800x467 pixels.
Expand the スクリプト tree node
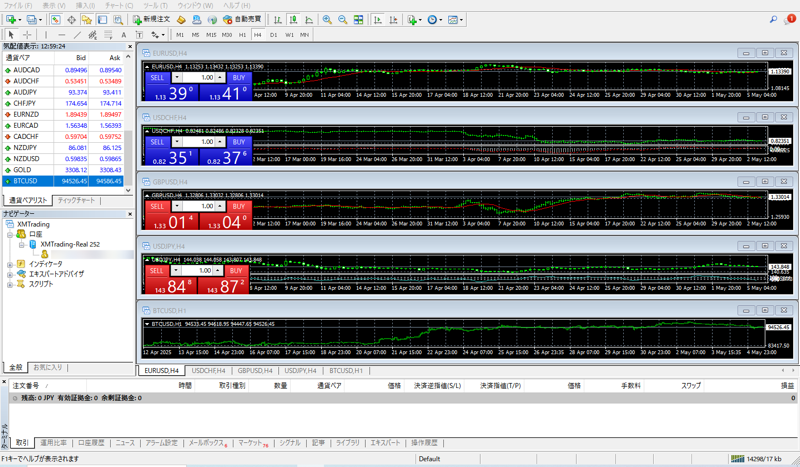pyautogui.click(x=10, y=284)
